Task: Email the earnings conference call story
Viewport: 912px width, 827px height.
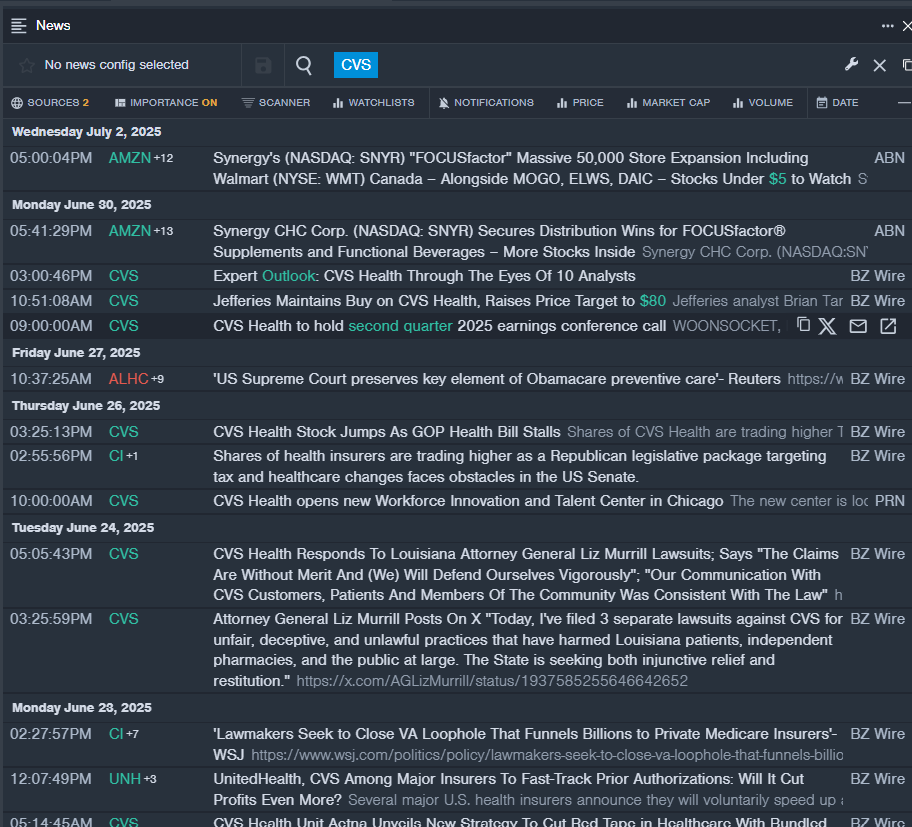Action: 858,326
